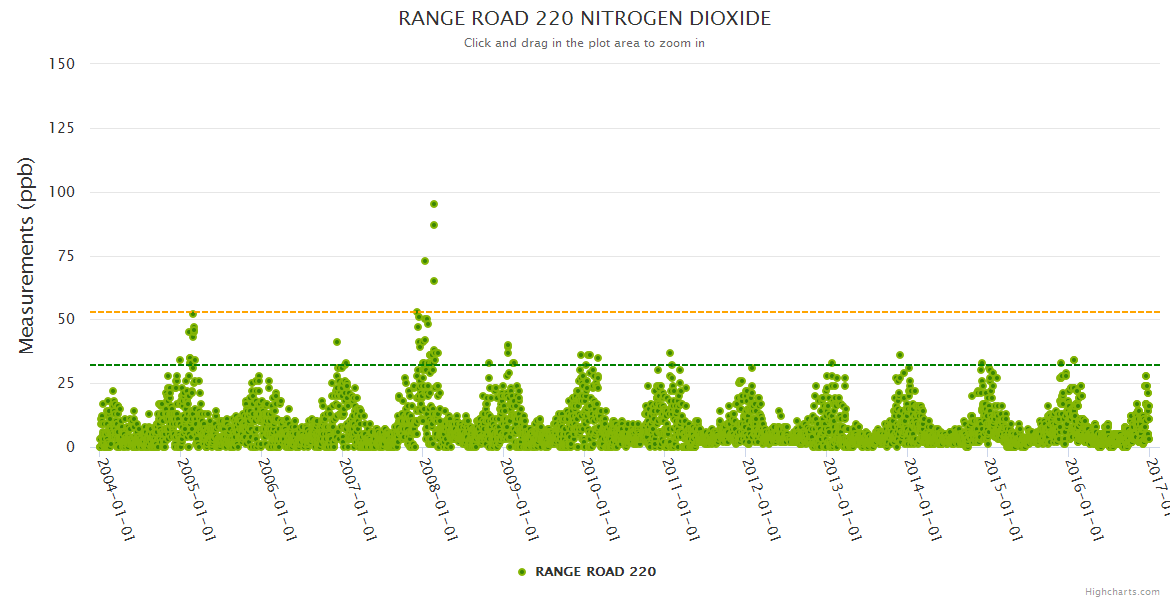The width and height of the screenshot is (1170, 600).
Task: Select the highest data point near 95 ppb
Action: point(434,204)
